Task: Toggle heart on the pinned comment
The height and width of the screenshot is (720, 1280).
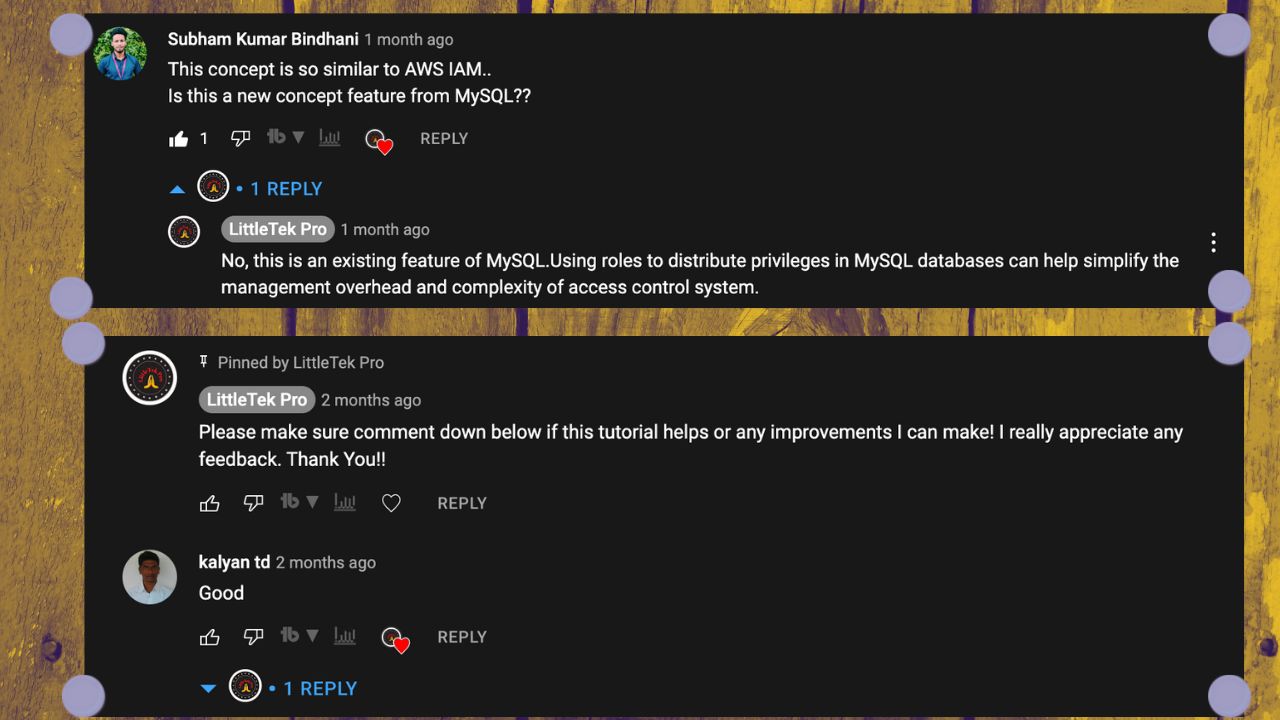Action: pos(391,503)
